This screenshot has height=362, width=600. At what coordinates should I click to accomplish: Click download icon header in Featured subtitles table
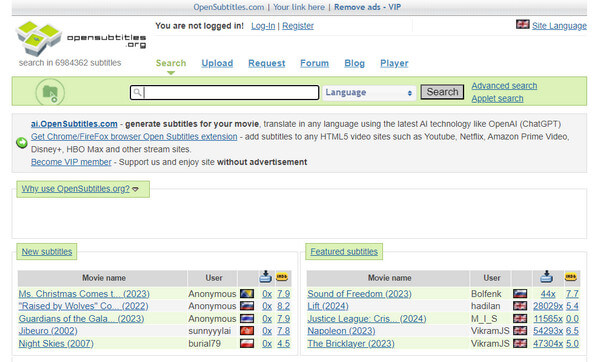(x=546, y=277)
